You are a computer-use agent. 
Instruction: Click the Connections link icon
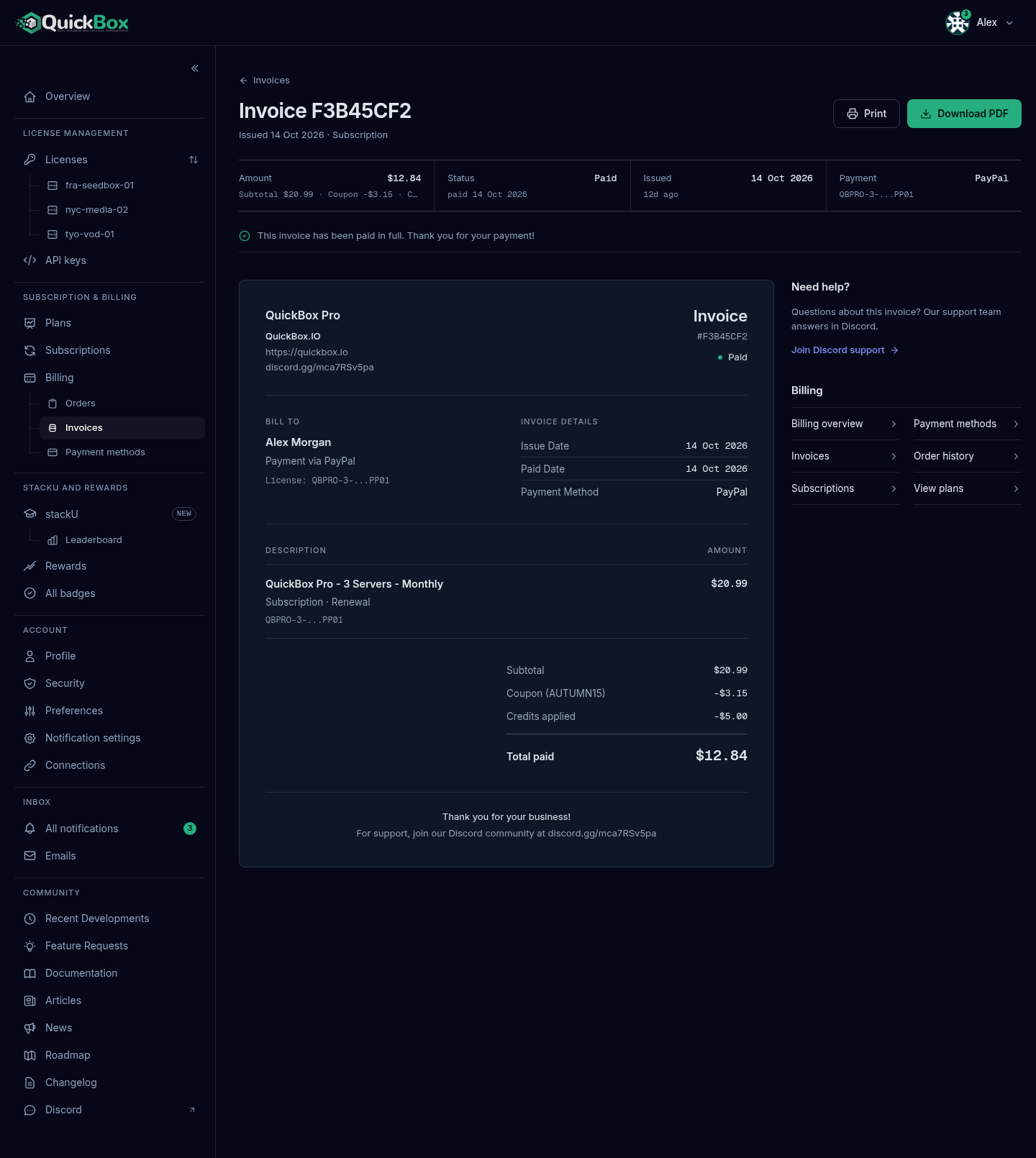29,765
